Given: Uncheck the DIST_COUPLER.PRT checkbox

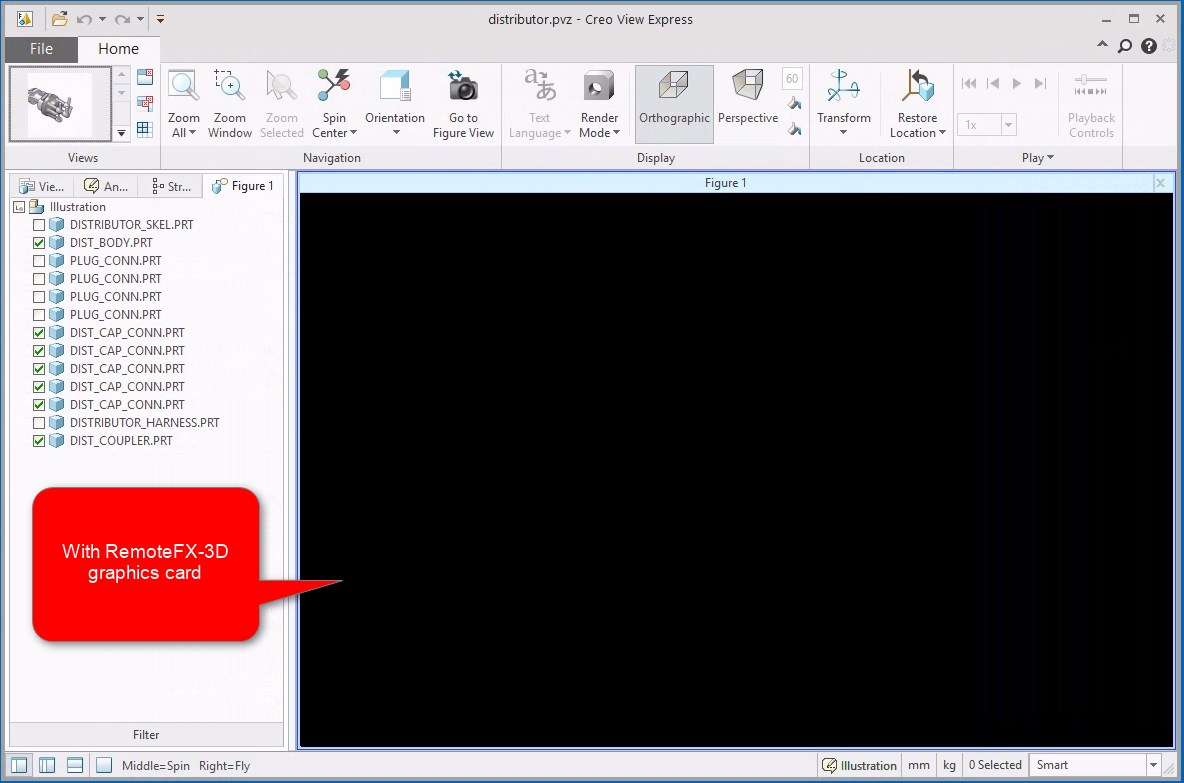Looking at the screenshot, I should [x=39, y=441].
